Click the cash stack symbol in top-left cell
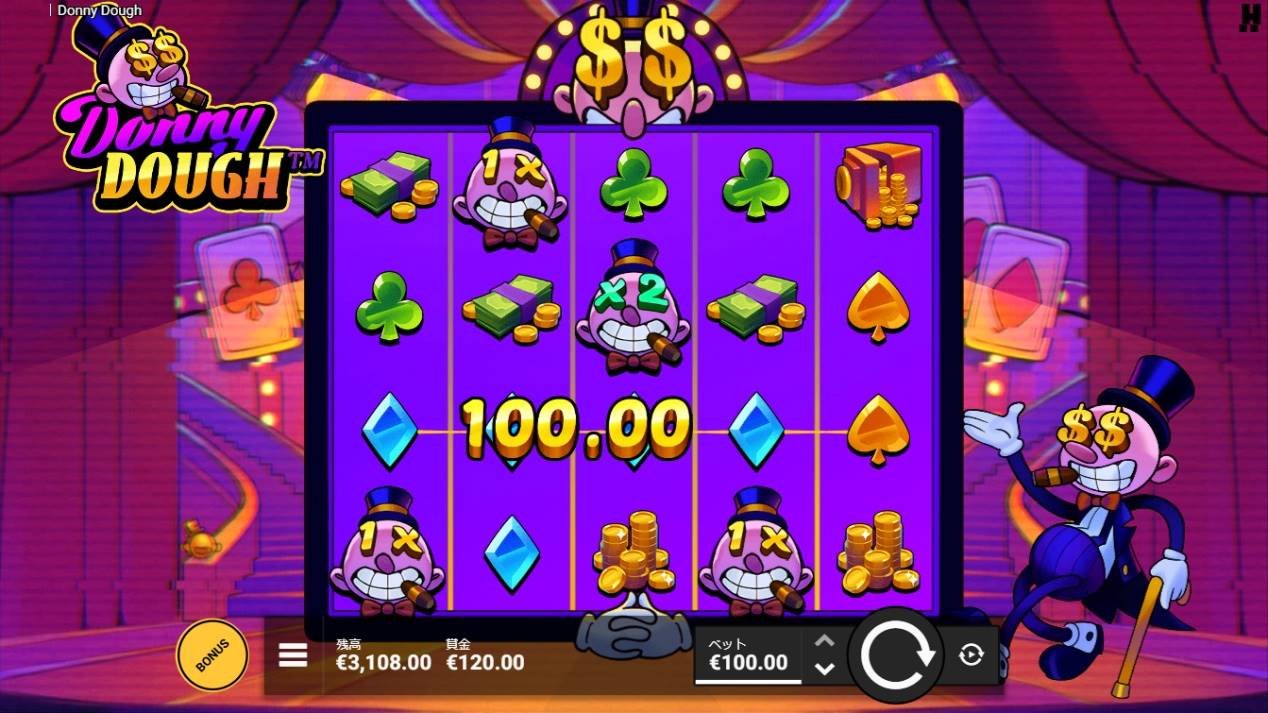This screenshot has height=713, width=1268. pos(389,184)
